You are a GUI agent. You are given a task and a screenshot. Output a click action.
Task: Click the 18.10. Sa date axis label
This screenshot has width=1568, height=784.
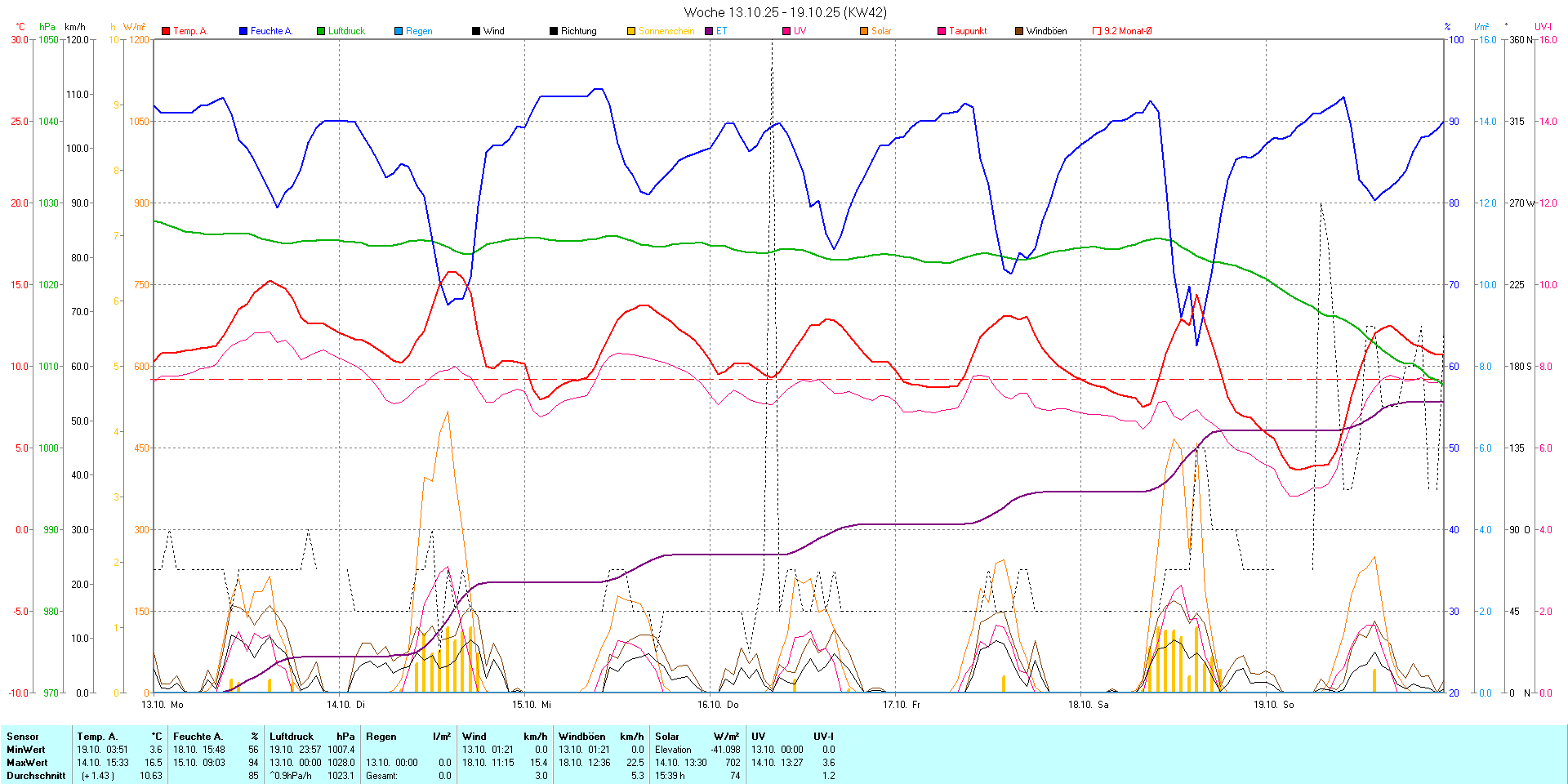(x=1088, y=705)
